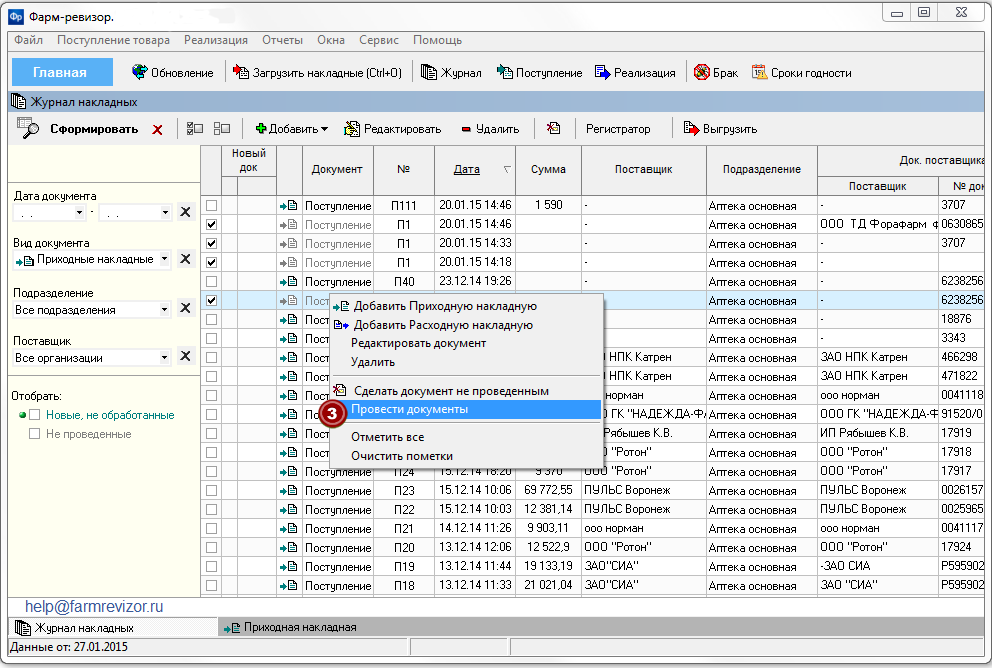Open the Отчеты menu

[x=283, y=40]
